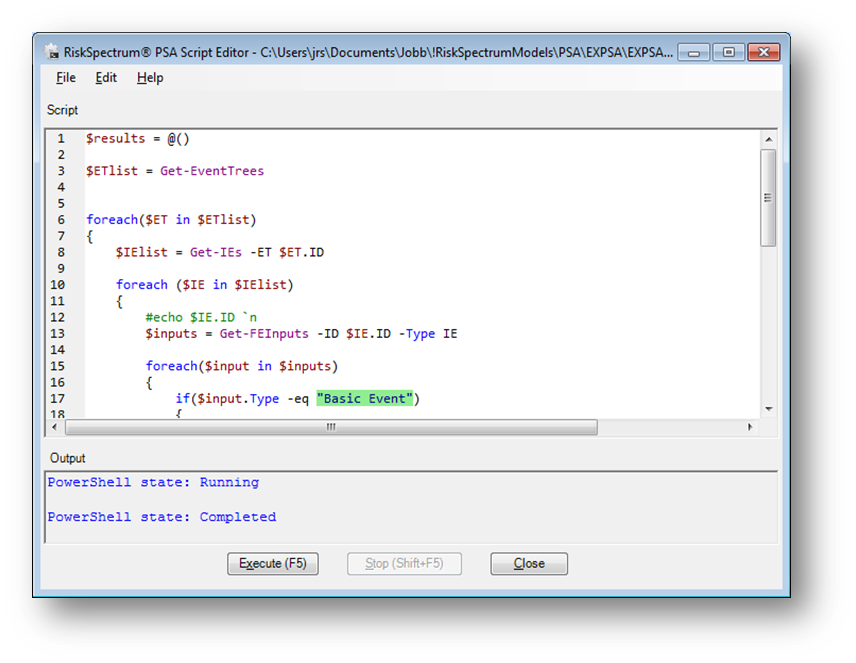Click the RiskSpectrum app icon in title bar
Image resolution: width=856 pixels, height=663 pixels.
tap(52, 51)
